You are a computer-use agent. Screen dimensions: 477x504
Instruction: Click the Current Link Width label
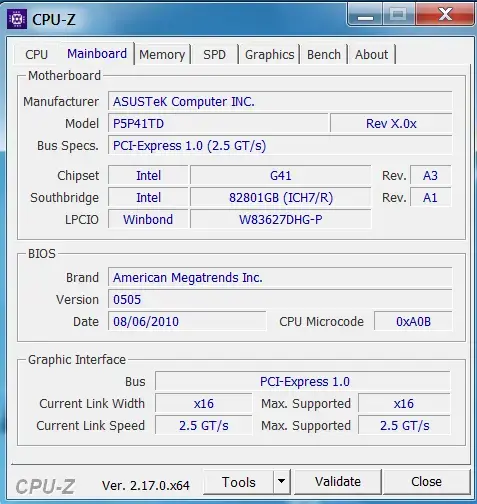pyautogui.click(x=92, y=404)
